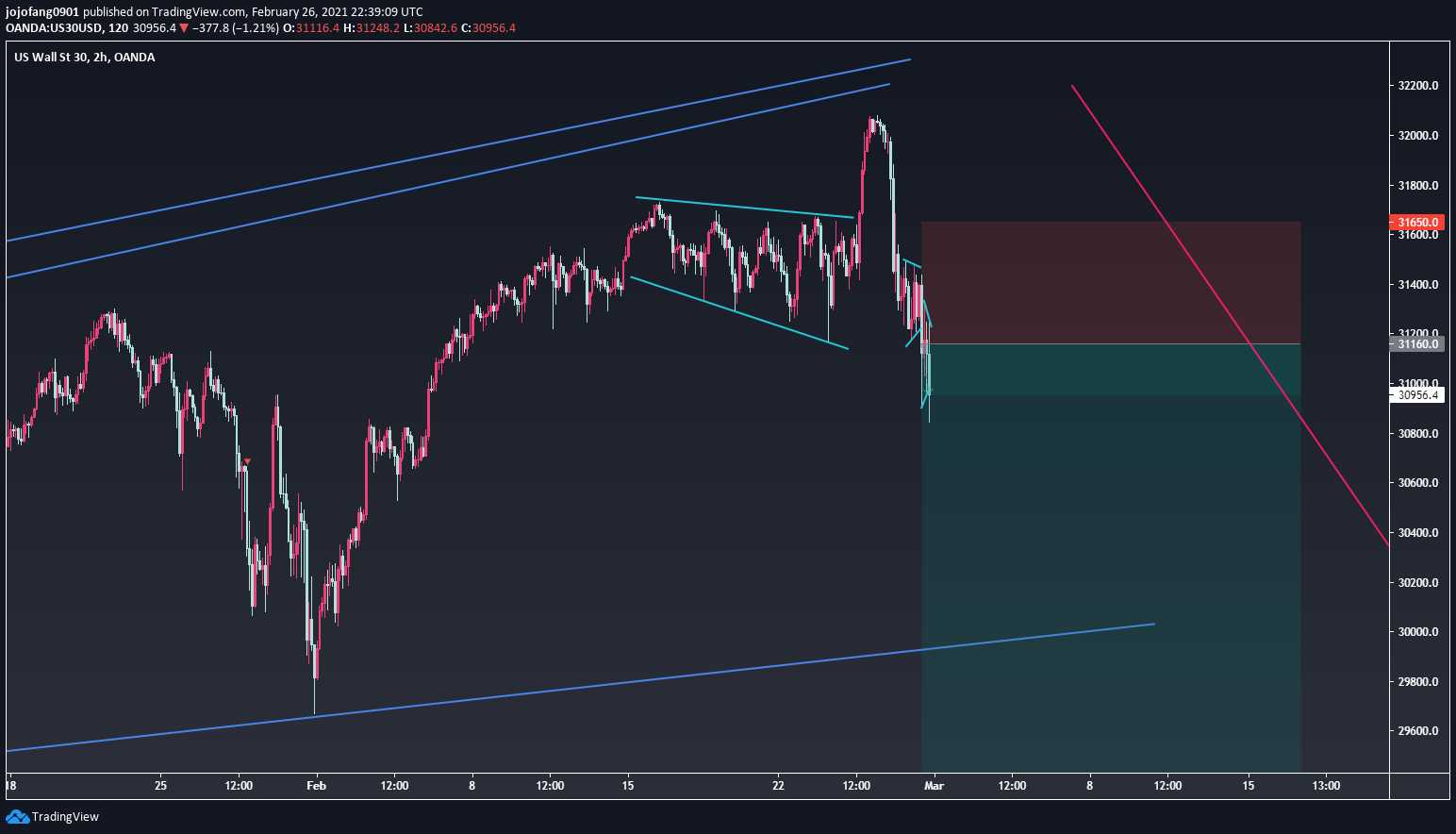Click the entry price label 31160.0

1416,344
